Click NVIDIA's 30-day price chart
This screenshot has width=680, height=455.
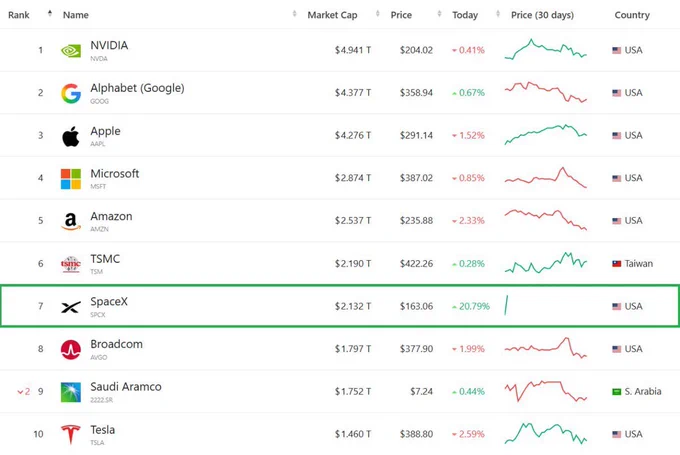coord(546,49)
